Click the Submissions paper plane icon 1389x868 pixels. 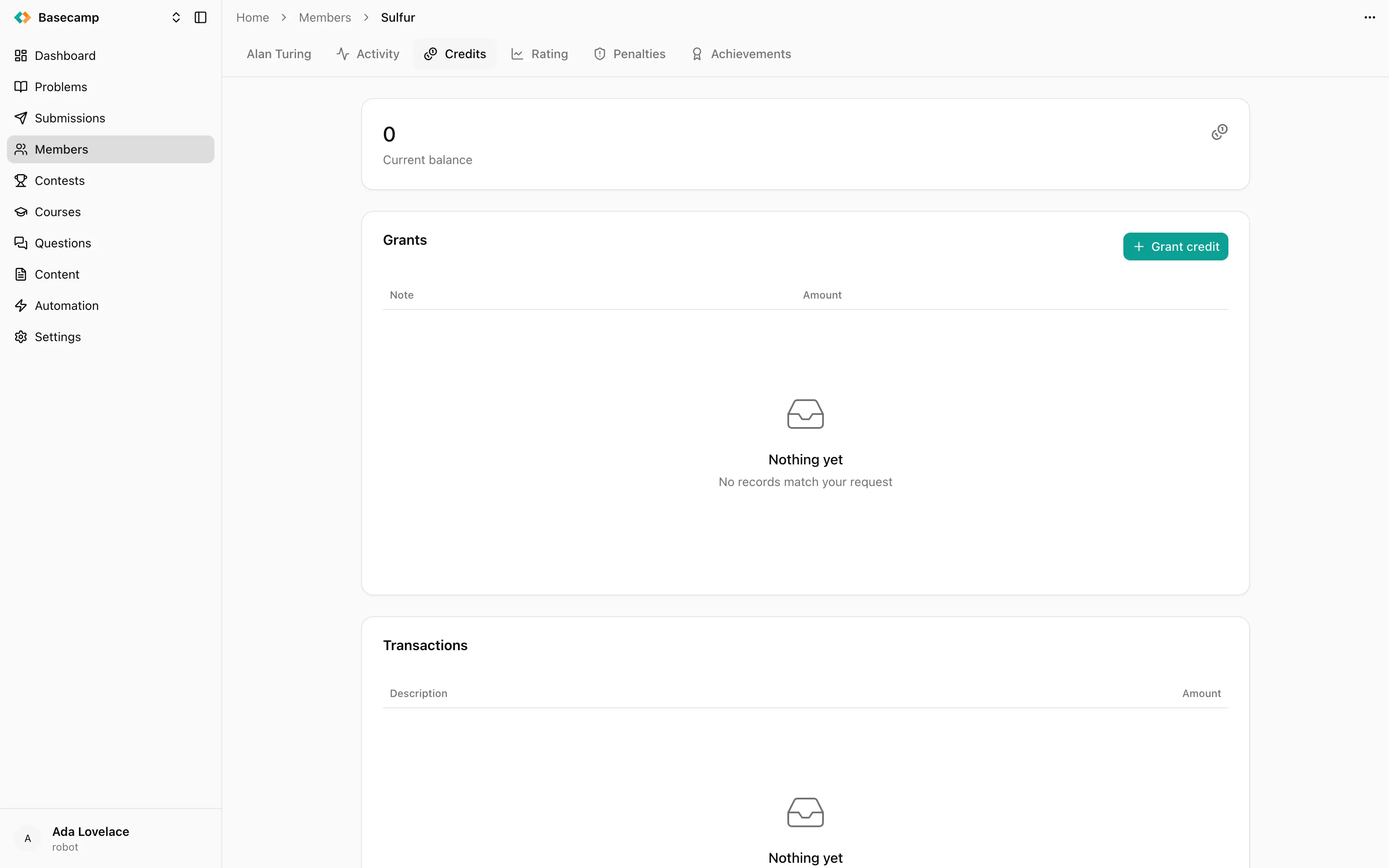[21, 118]
